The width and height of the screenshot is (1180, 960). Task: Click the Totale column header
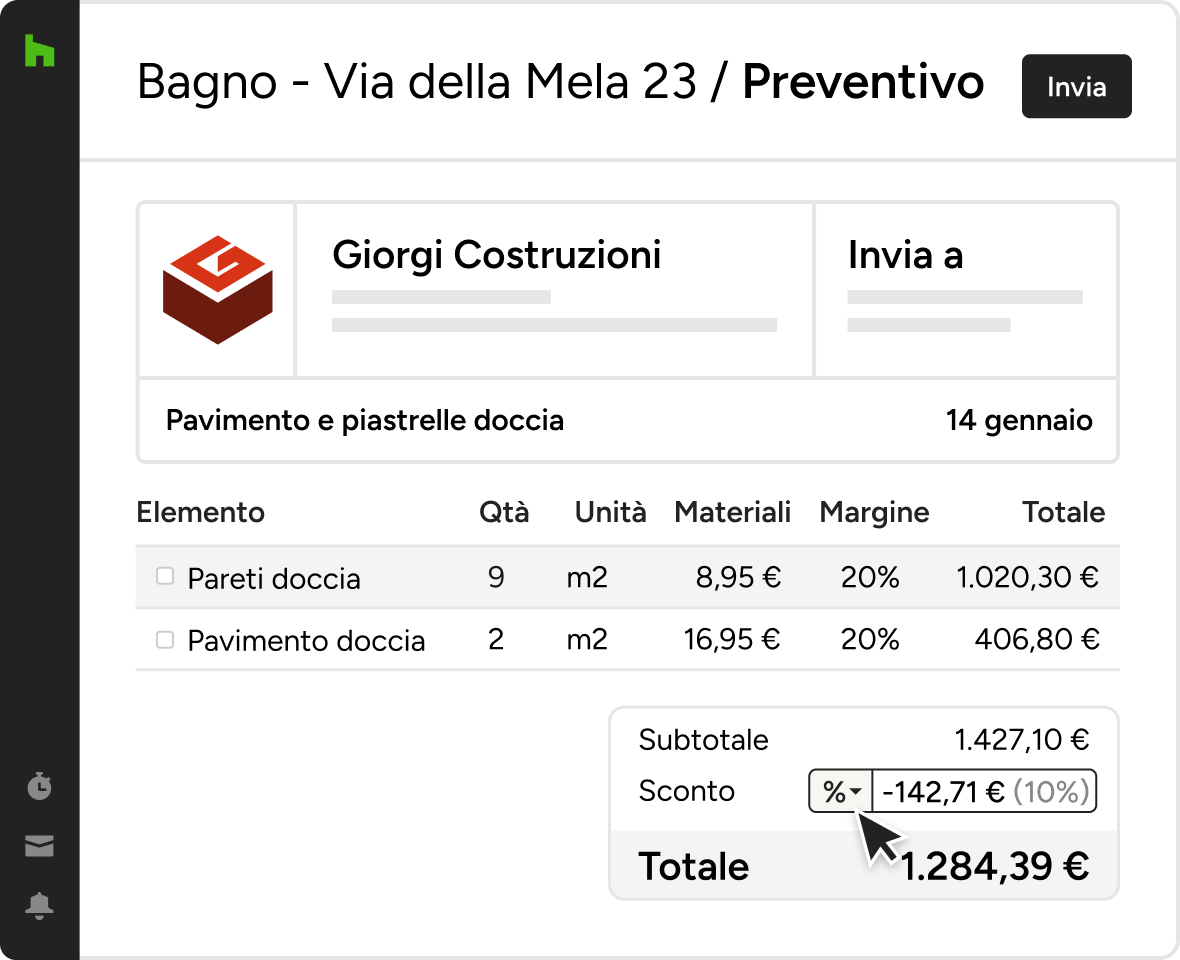1063,512
